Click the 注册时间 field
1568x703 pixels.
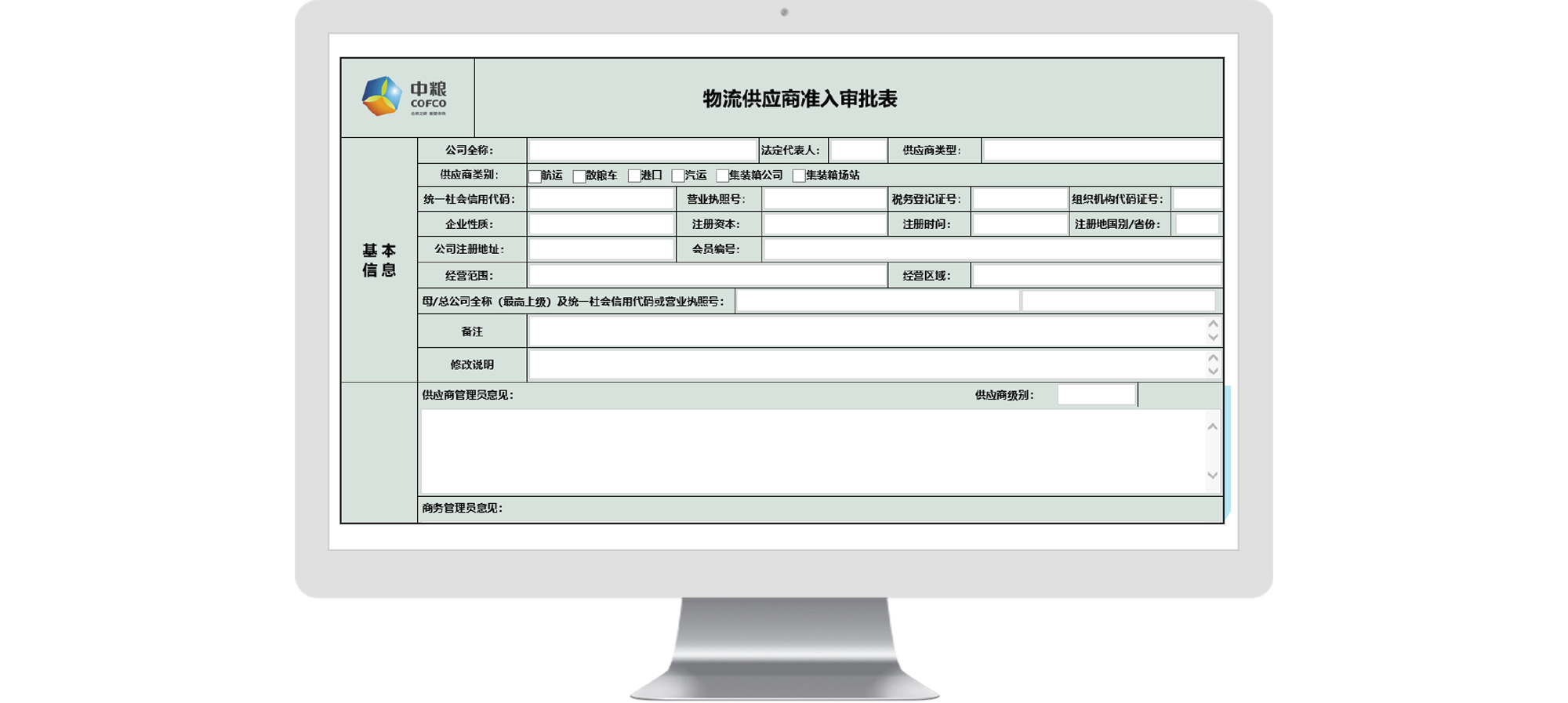1019,225
